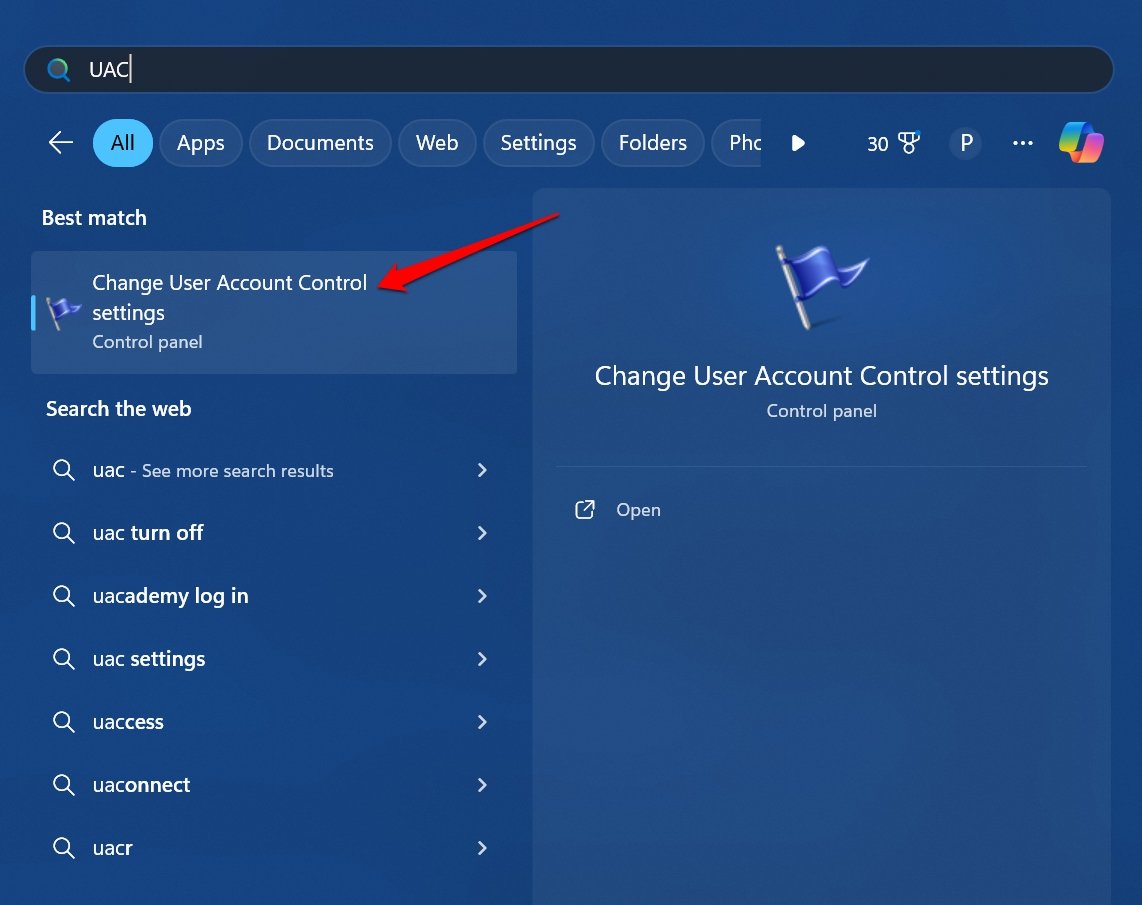Open Change User Account Control settings best match
1142x905 pixels.
tap(274, 312)
